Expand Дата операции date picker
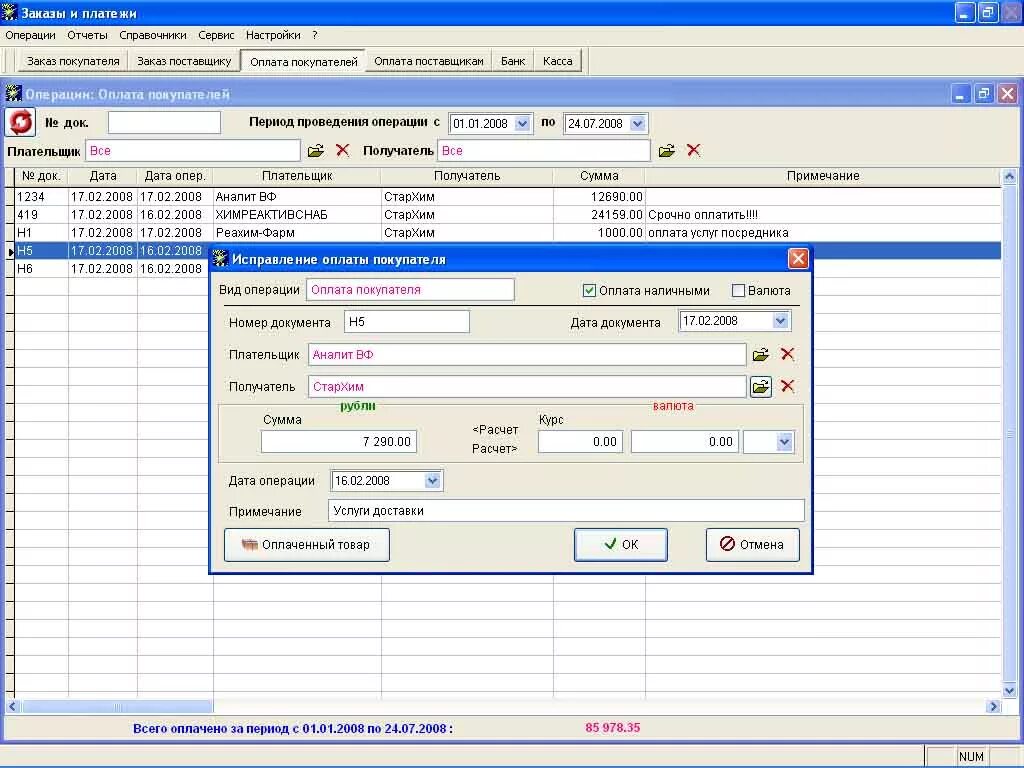The image size is (1024, 768). [x=432, y=481]
